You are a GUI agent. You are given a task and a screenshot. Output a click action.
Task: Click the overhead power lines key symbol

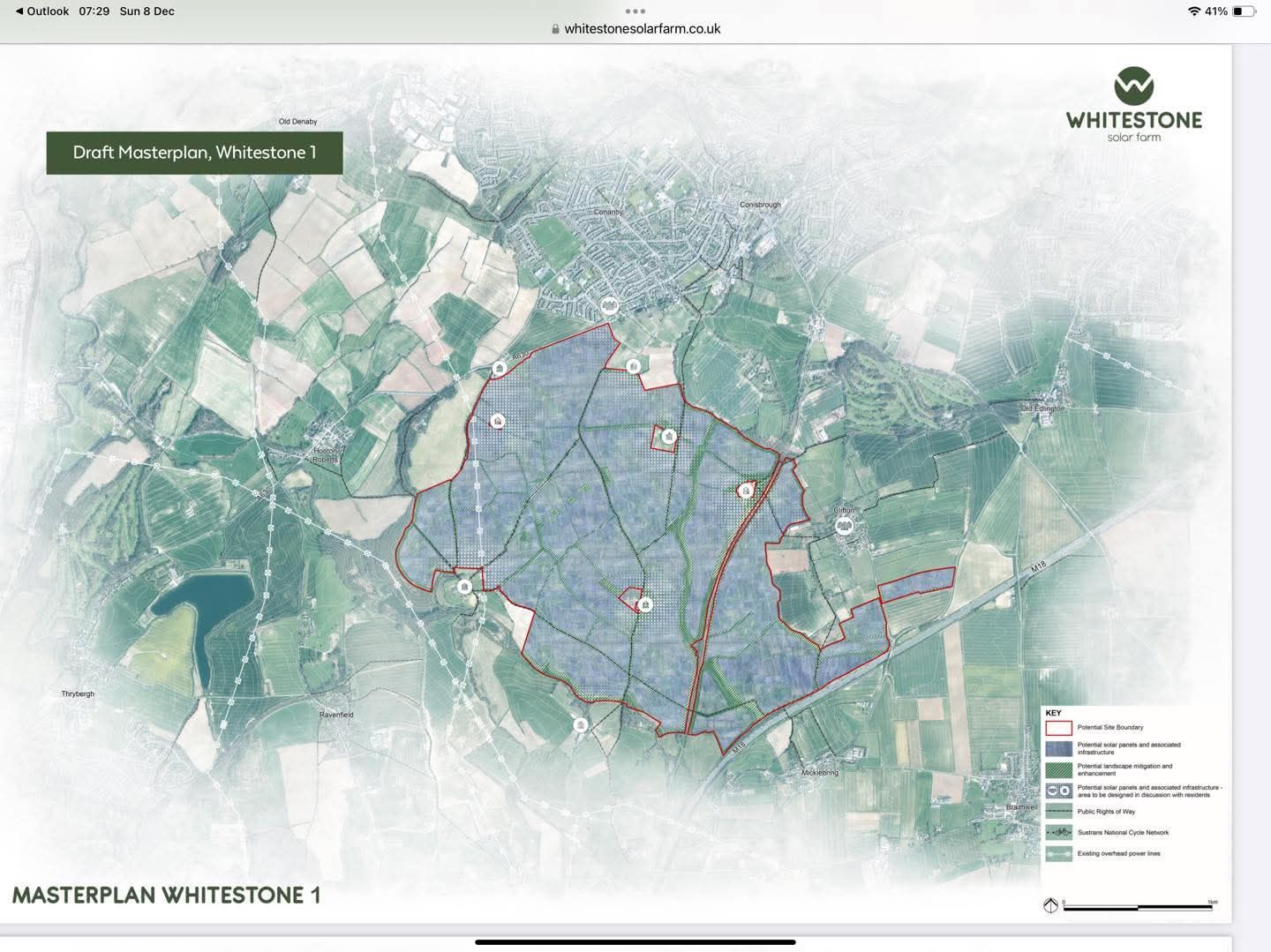(1058, 853)
